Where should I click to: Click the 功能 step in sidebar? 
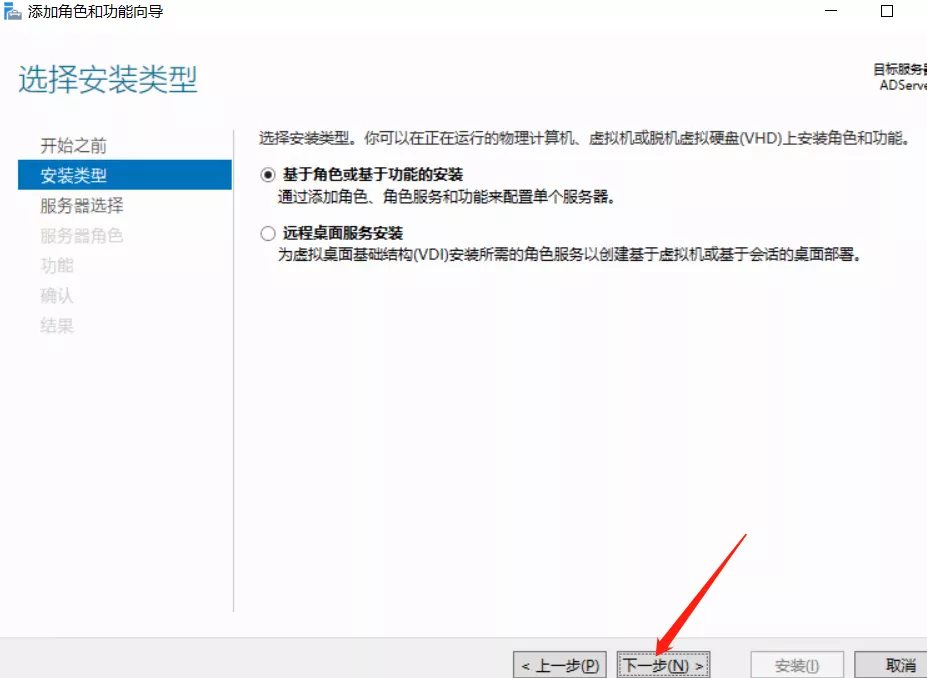[57, 266]
